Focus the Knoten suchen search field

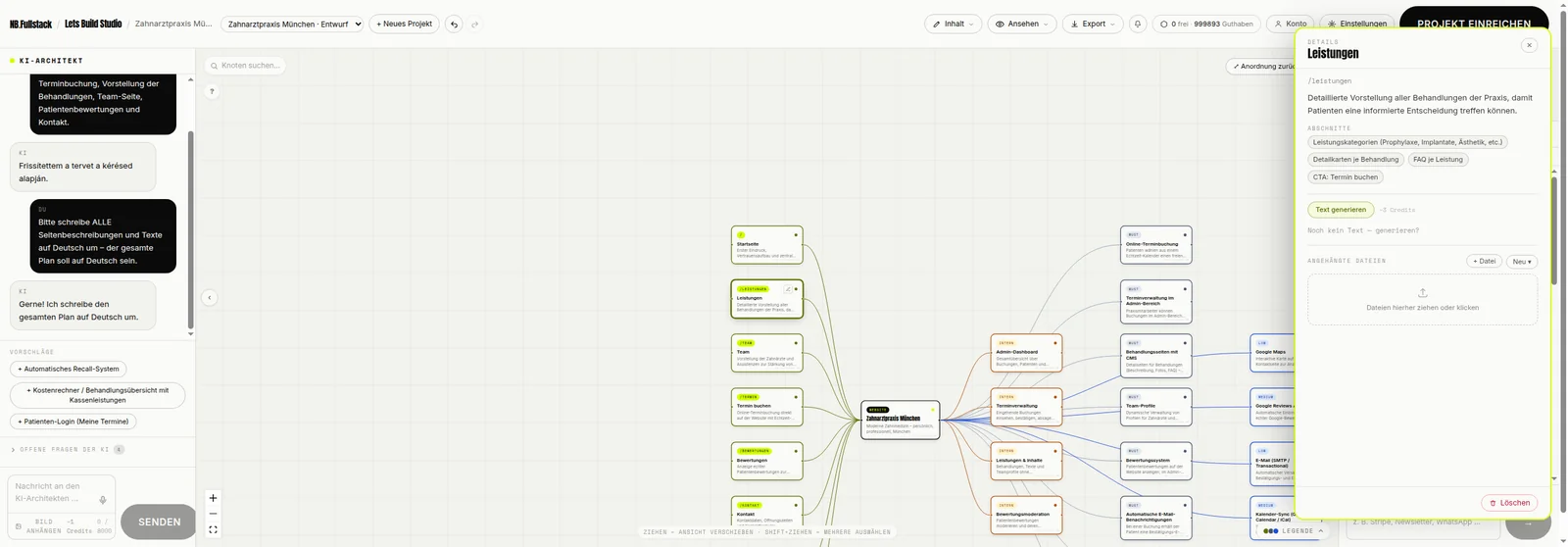tap(245, 66)
